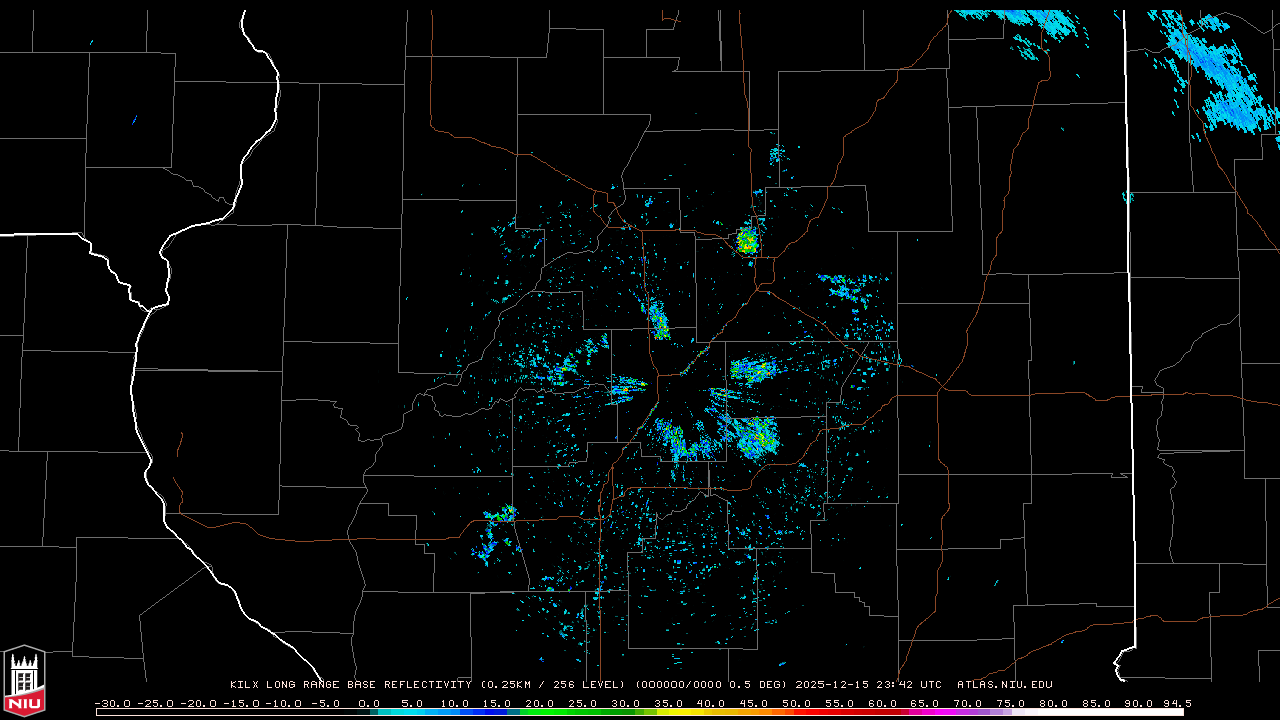The image size is (1280, 720).
Task: Click the 20.0 dBZ green section of color scale
Action: [540, 712]
